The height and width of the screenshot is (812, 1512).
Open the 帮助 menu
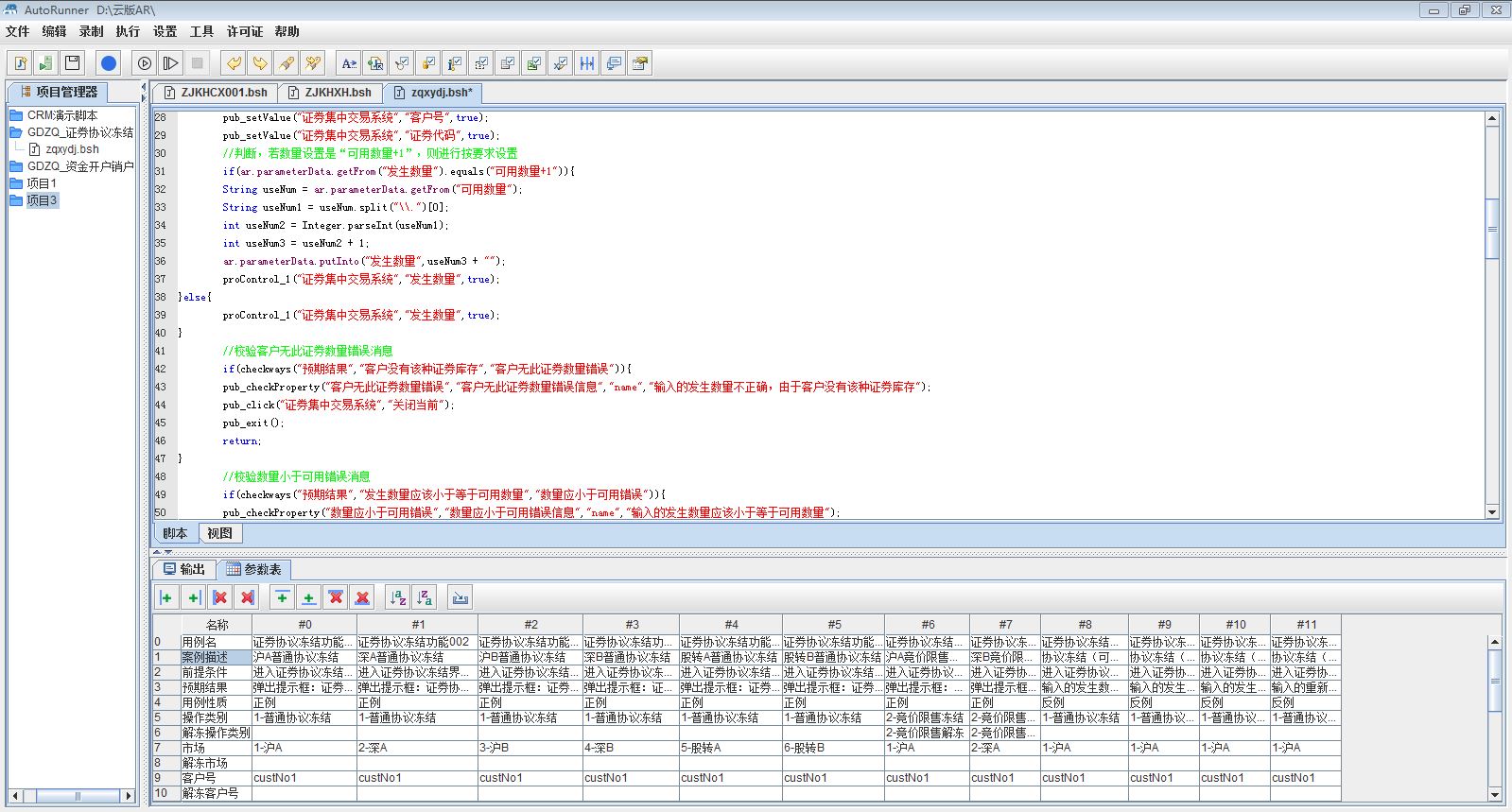(287, 31)
